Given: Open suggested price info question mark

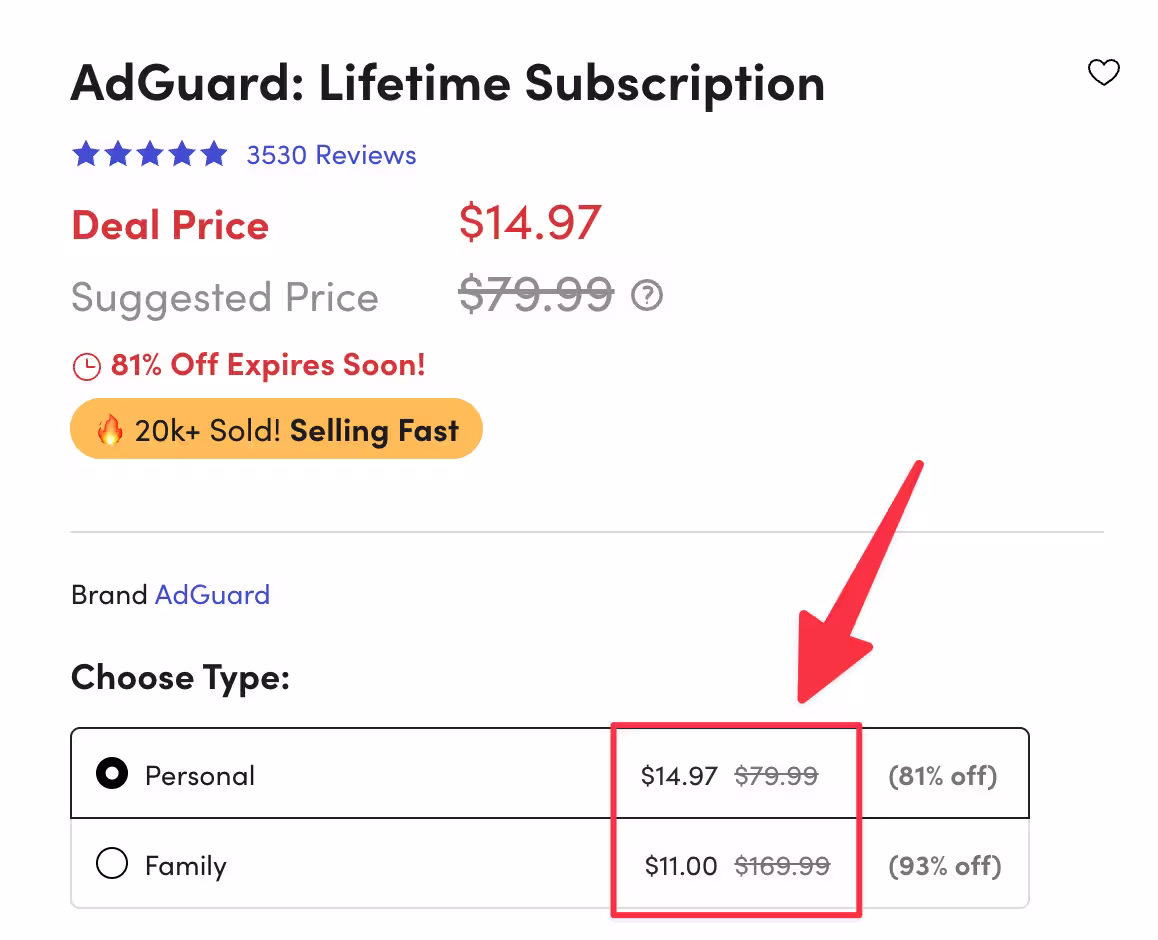Looking at the screenshot, I should pos(647,295).
